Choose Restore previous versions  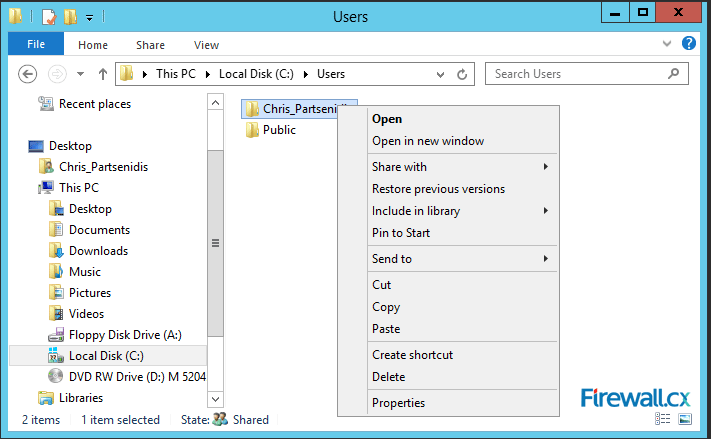coord(463,189)
